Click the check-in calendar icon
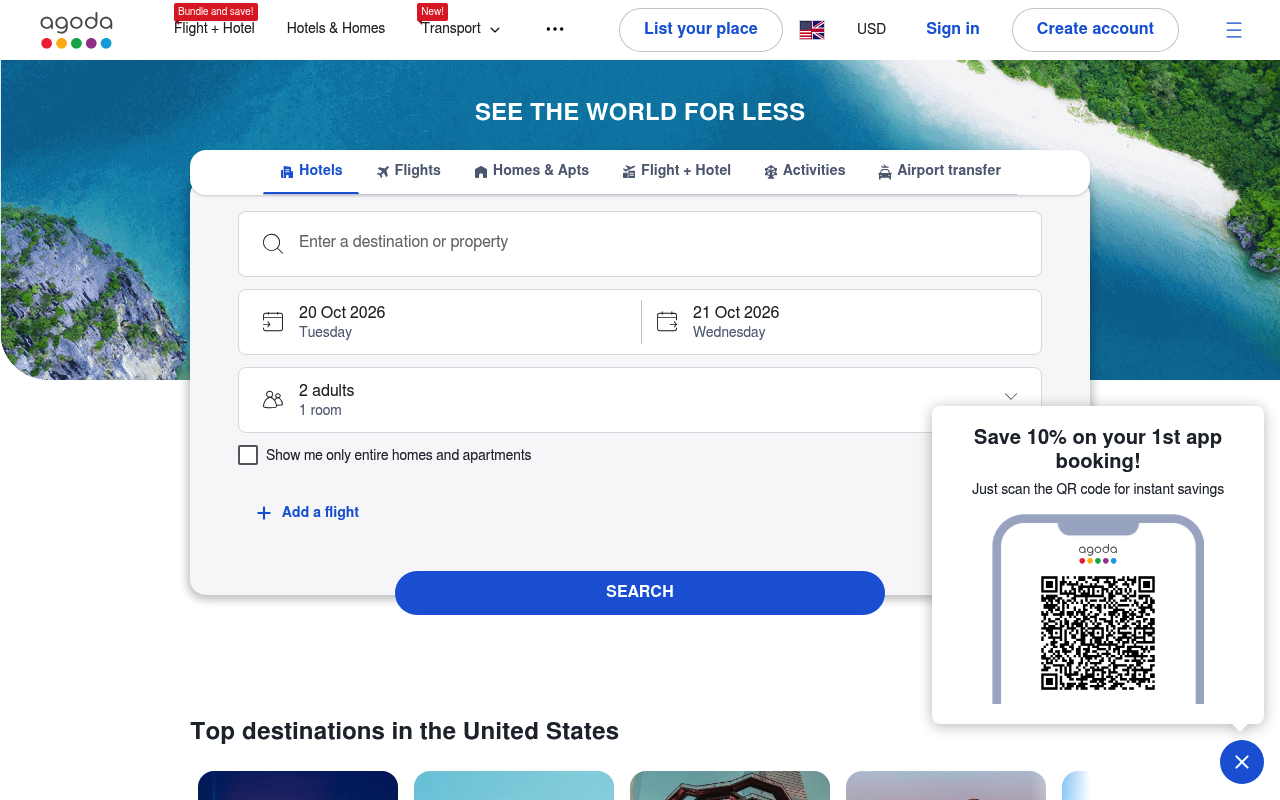This screenshot has width=1280, height=800. (273, 322)
